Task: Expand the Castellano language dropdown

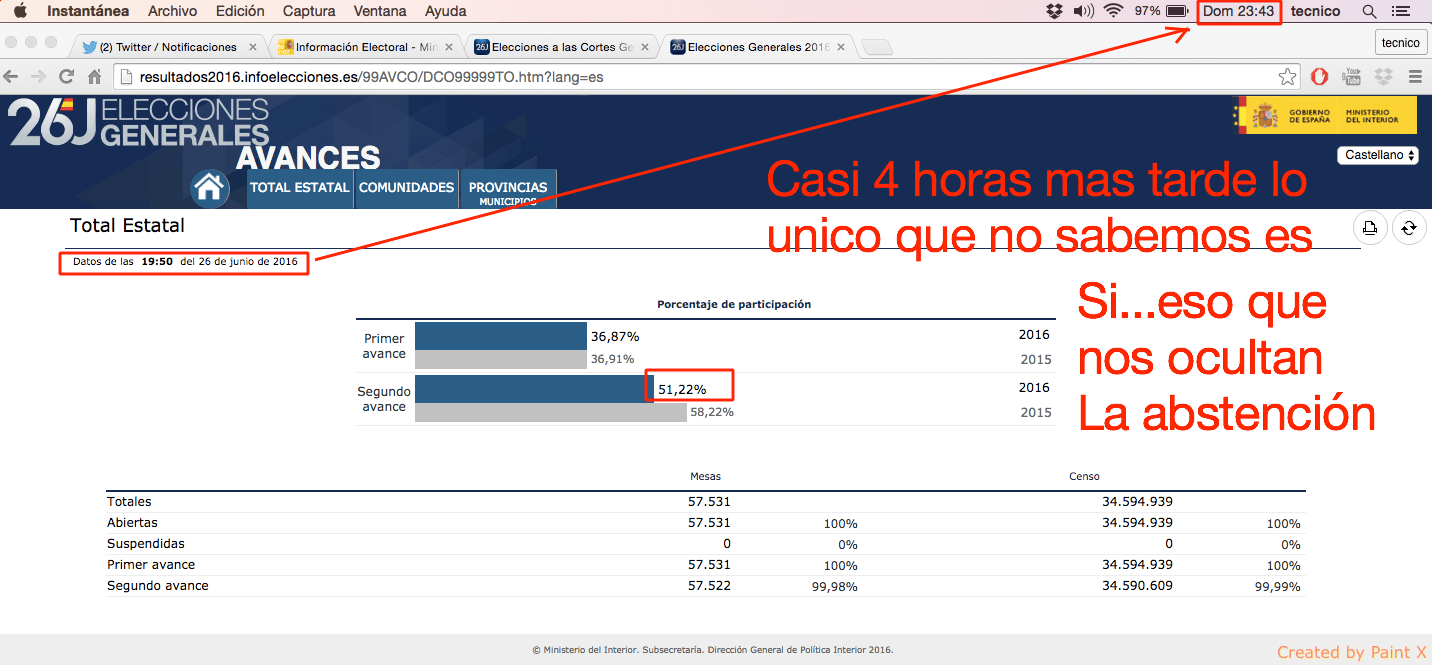Action: (1377, 156)
